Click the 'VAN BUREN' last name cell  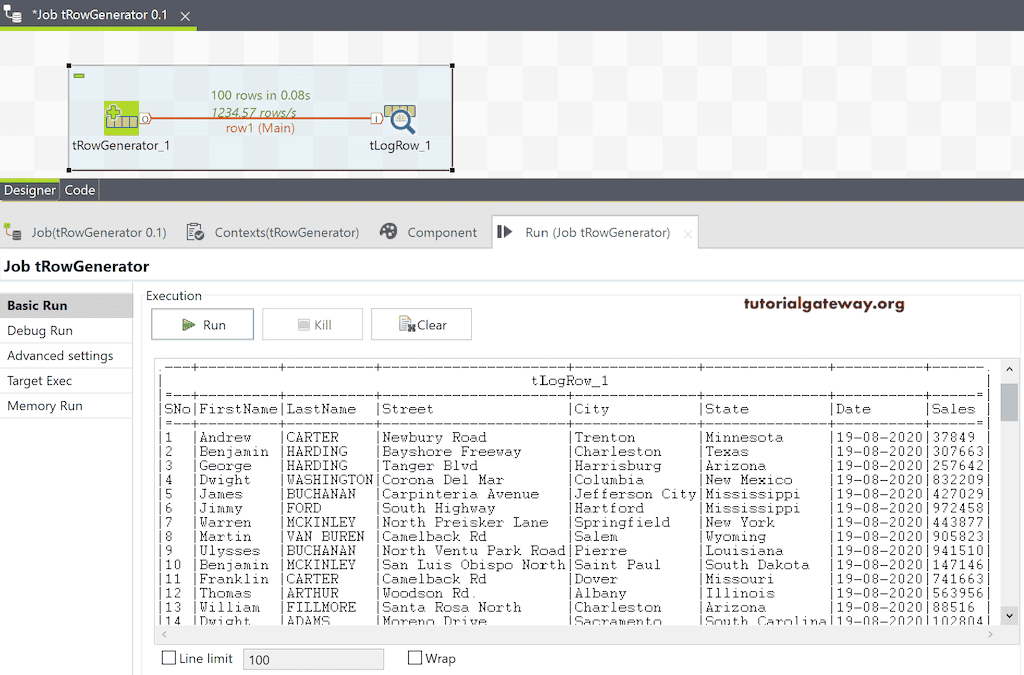click(325, 537)
